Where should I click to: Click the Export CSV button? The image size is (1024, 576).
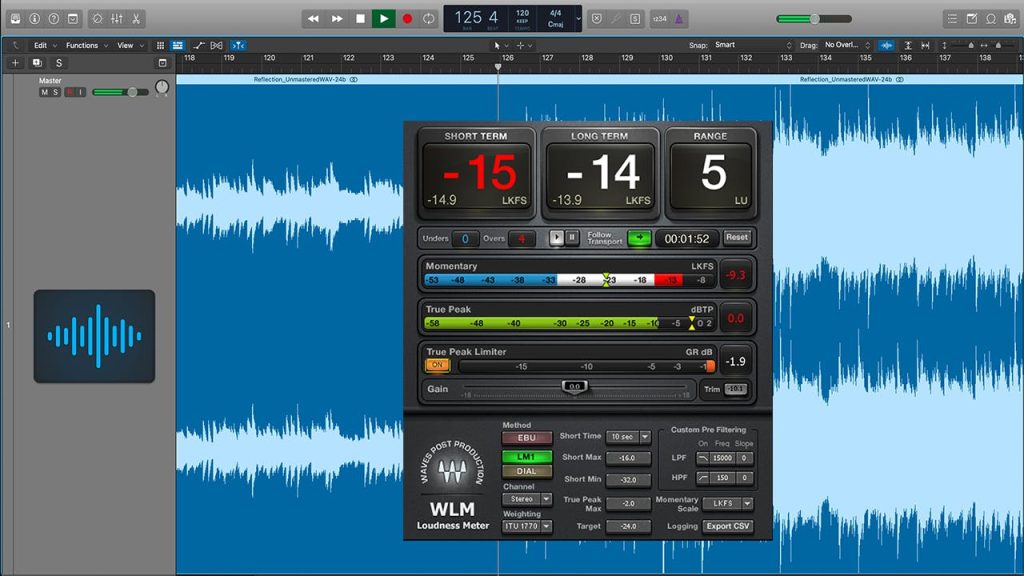pos(728,526)
